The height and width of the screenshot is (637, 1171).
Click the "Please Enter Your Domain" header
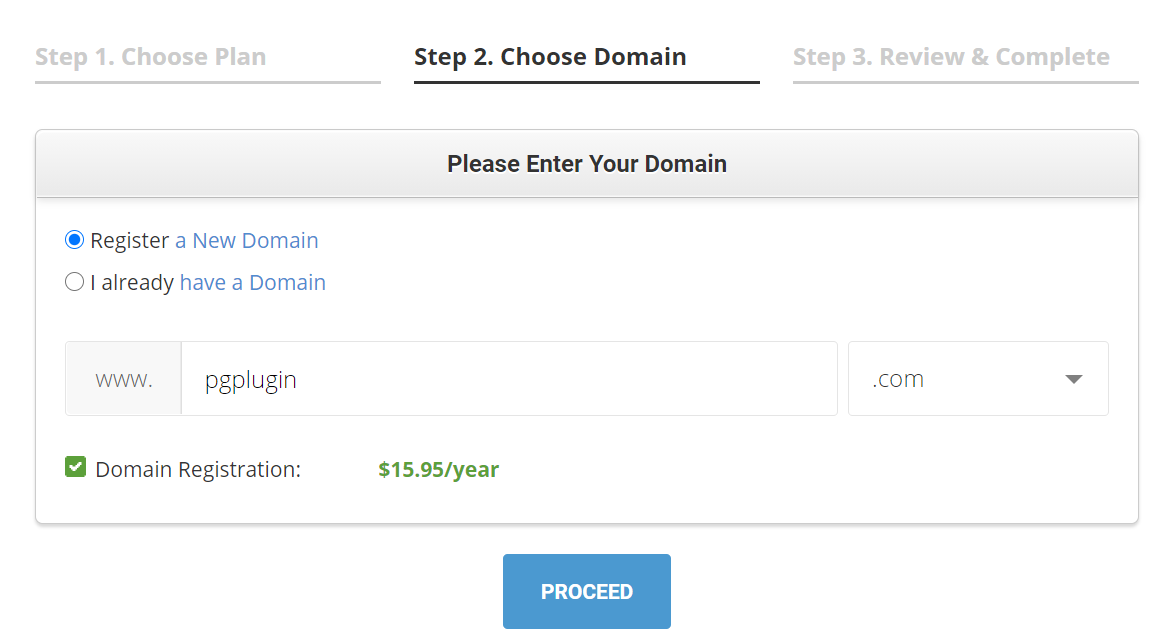point(586,163)
